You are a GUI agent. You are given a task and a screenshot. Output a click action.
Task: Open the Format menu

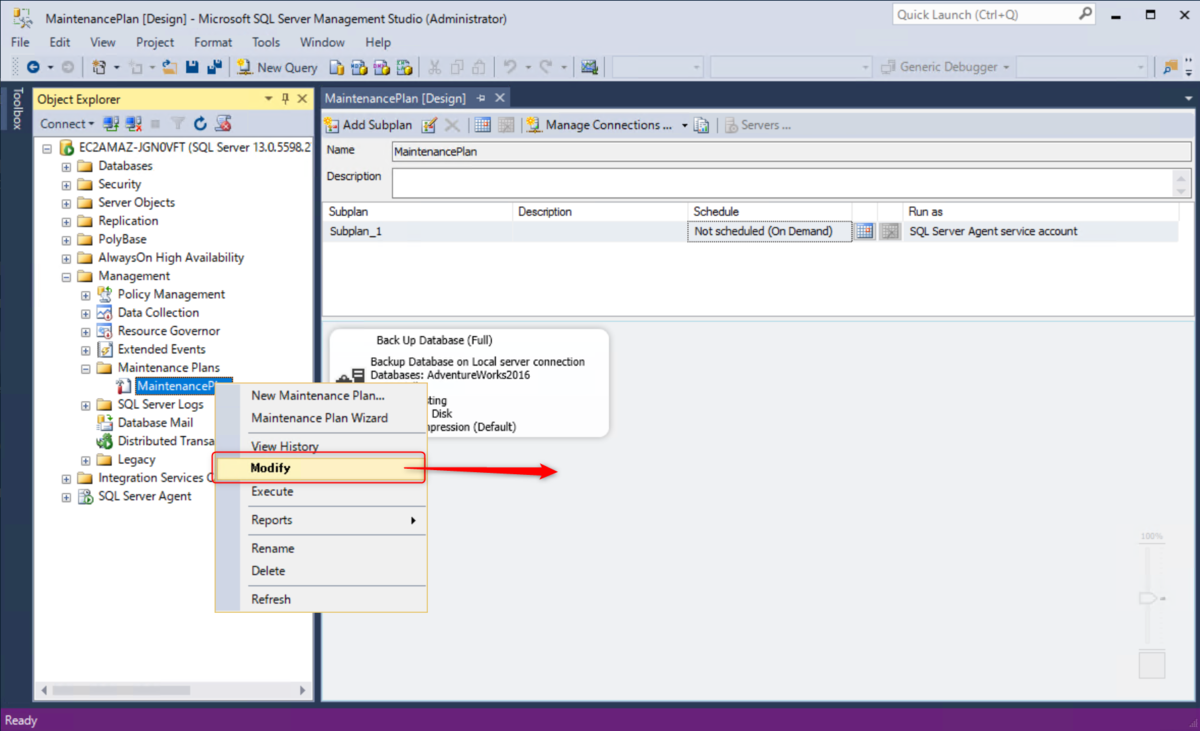pos(213,42)
